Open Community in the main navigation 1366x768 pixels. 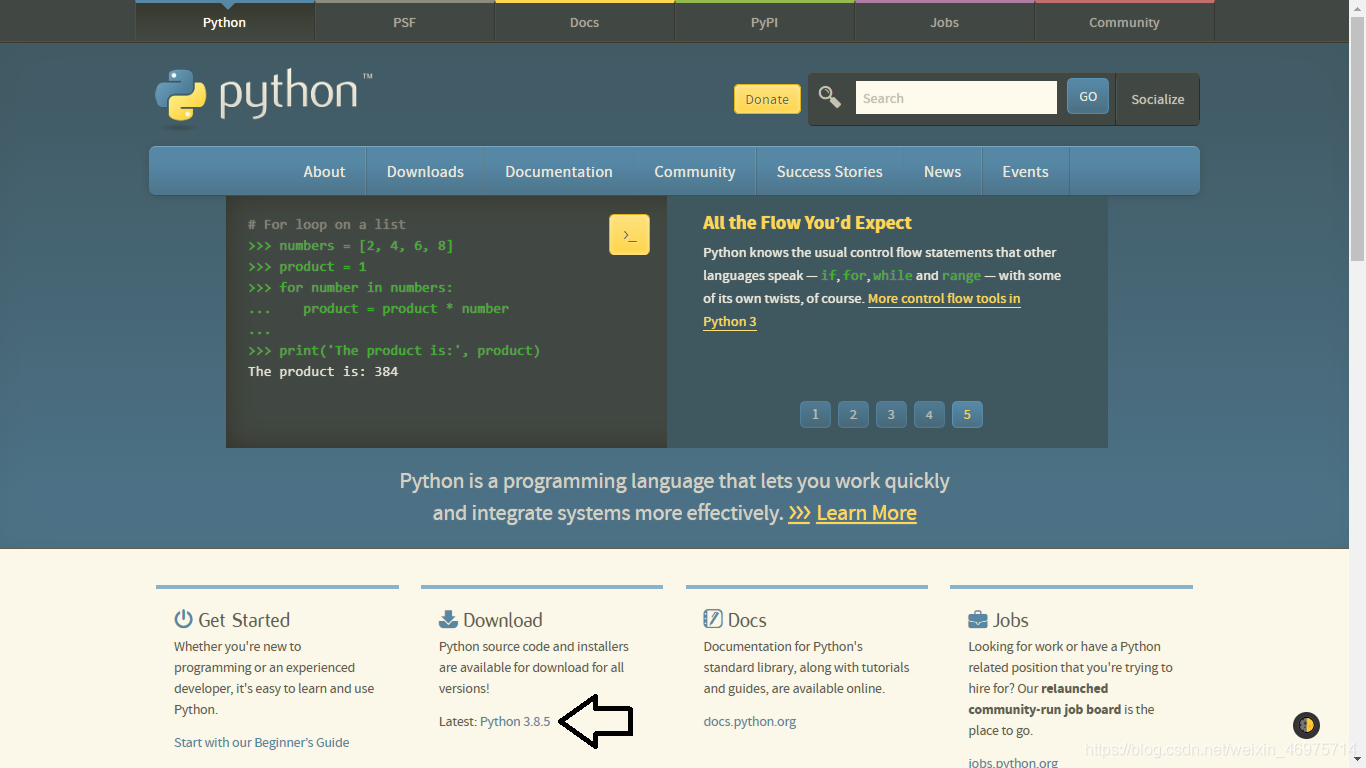(695, 171)
